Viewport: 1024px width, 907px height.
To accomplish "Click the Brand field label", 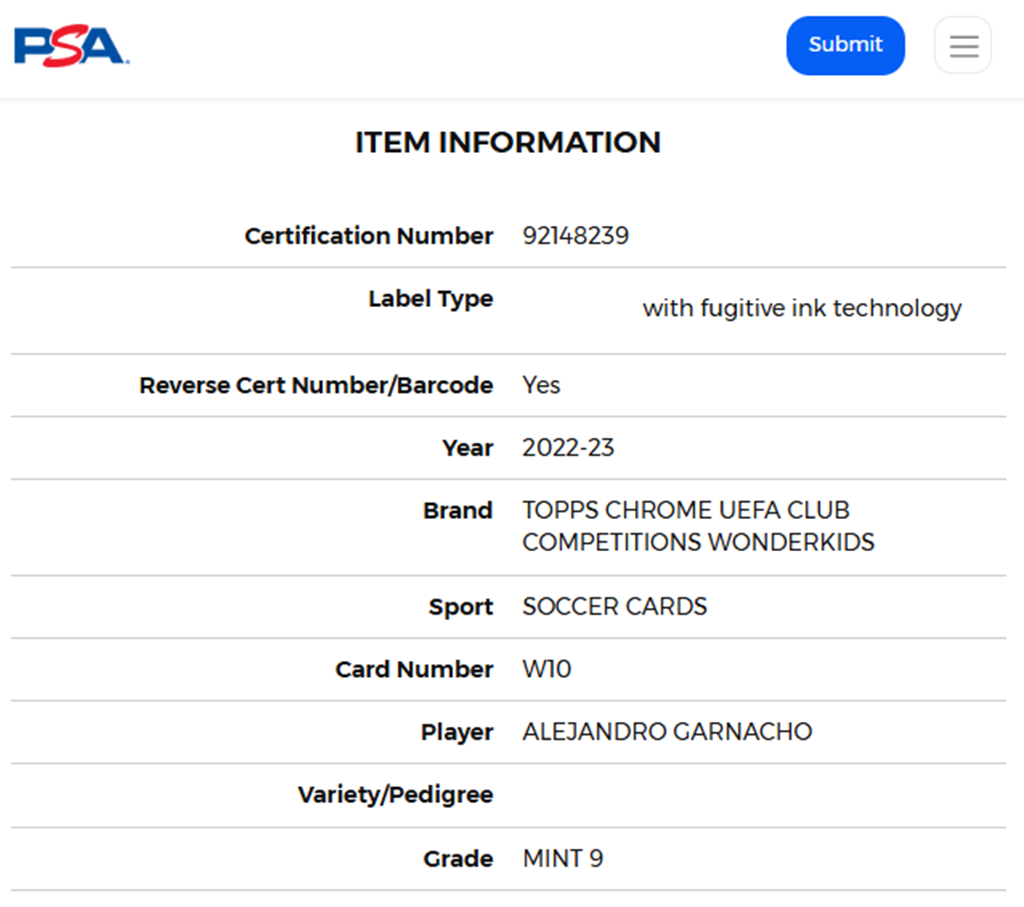I will pos(457,511).
